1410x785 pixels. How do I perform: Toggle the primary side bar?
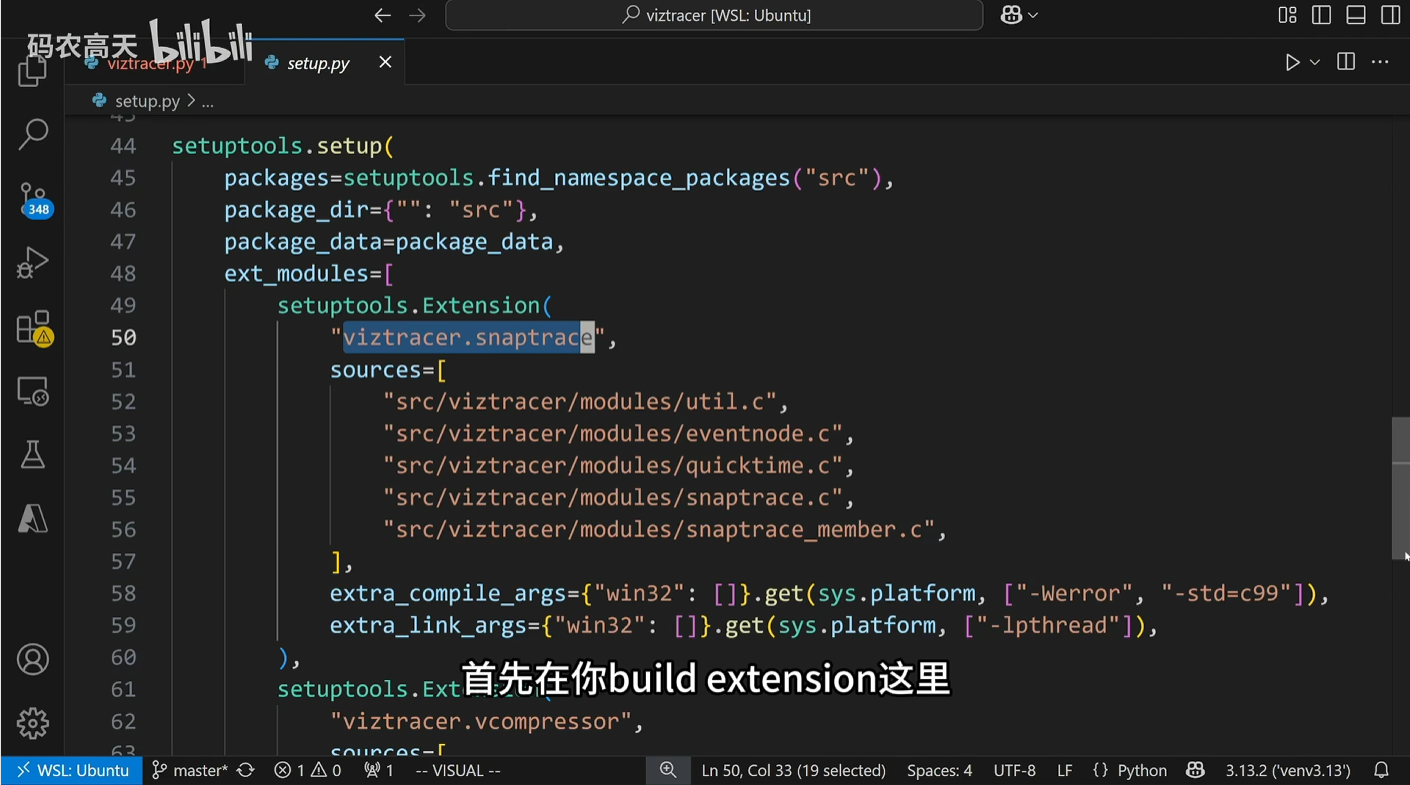coord(1321,15)
